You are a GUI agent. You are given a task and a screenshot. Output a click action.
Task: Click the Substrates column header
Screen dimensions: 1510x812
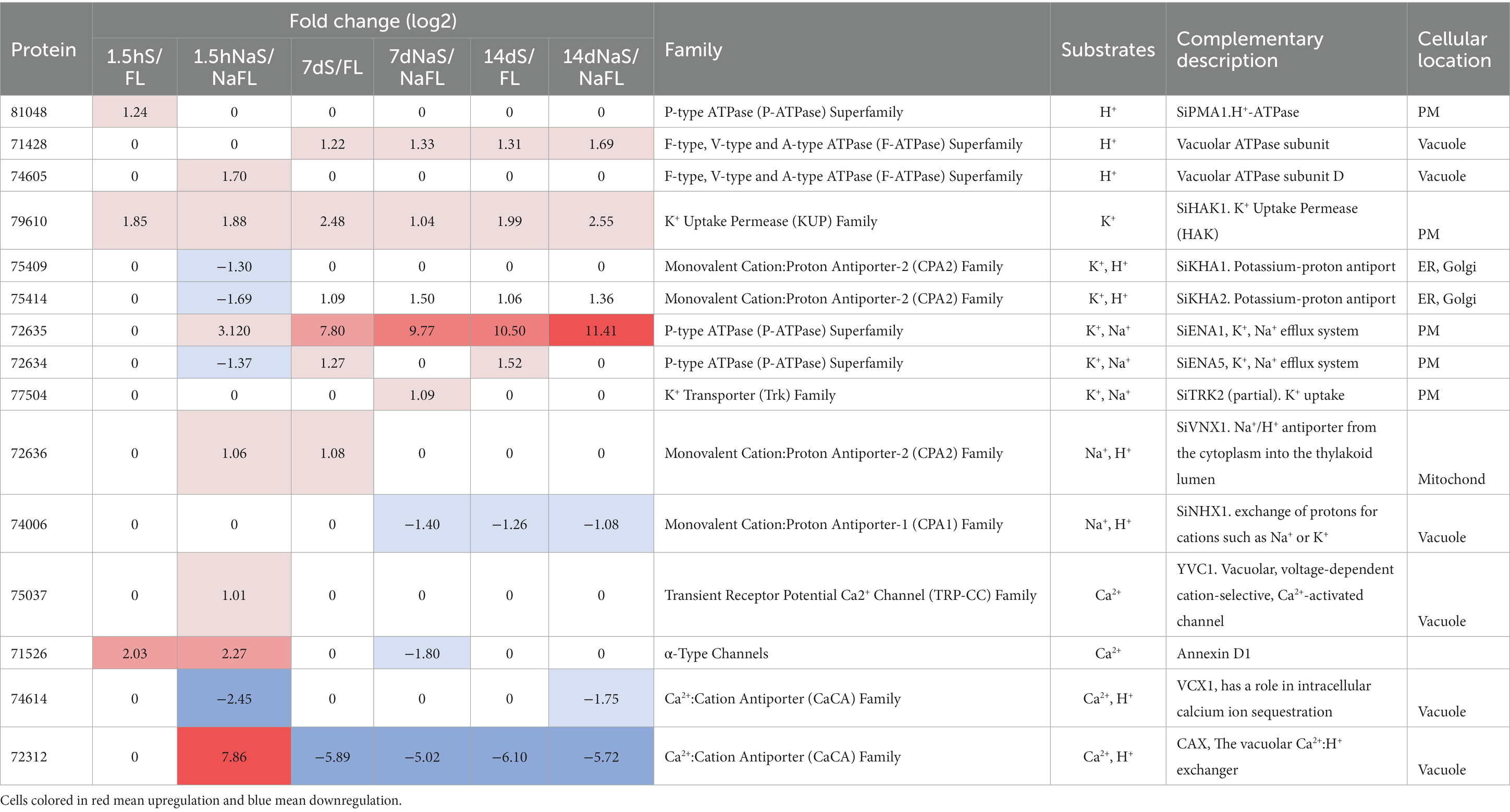point(1108,49)
